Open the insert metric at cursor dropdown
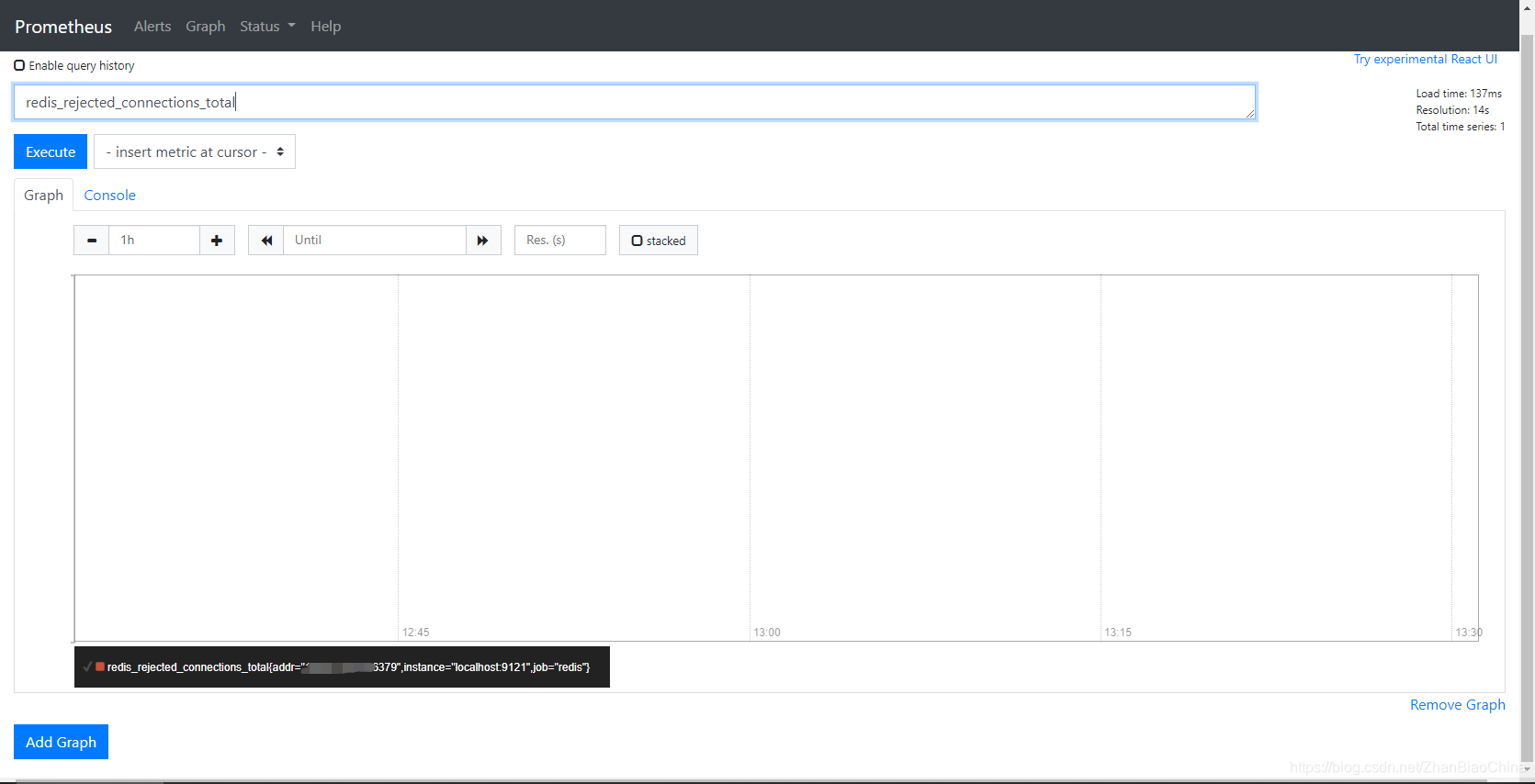This screenshot has width=1535, height=784. (x=195, y=151)
